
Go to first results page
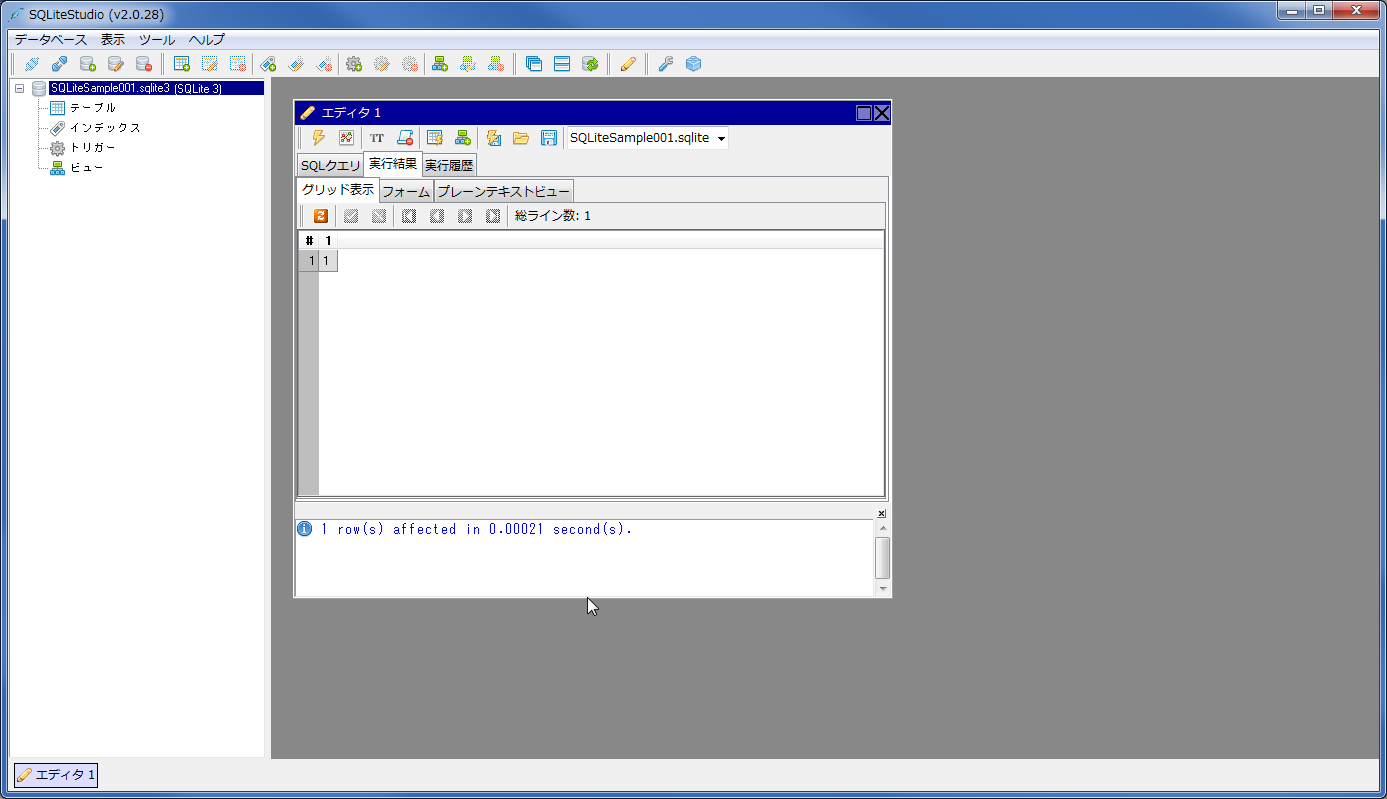coord(408,216)
